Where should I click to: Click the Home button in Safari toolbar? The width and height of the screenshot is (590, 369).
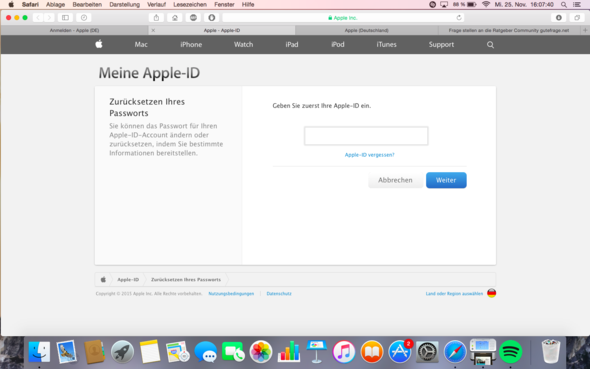175,18
